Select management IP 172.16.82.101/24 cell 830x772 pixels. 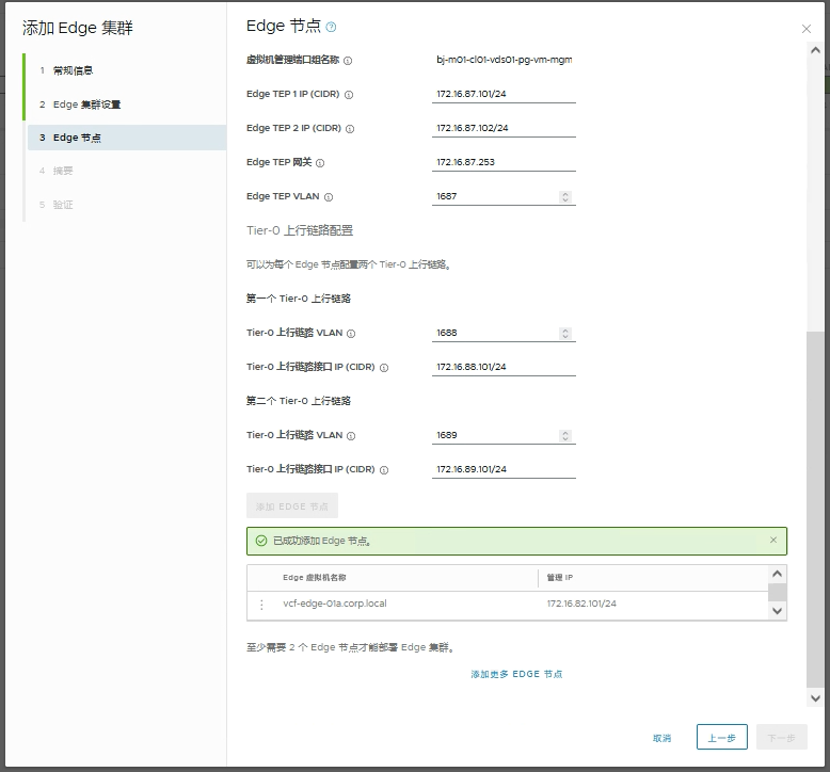[581, 604]
